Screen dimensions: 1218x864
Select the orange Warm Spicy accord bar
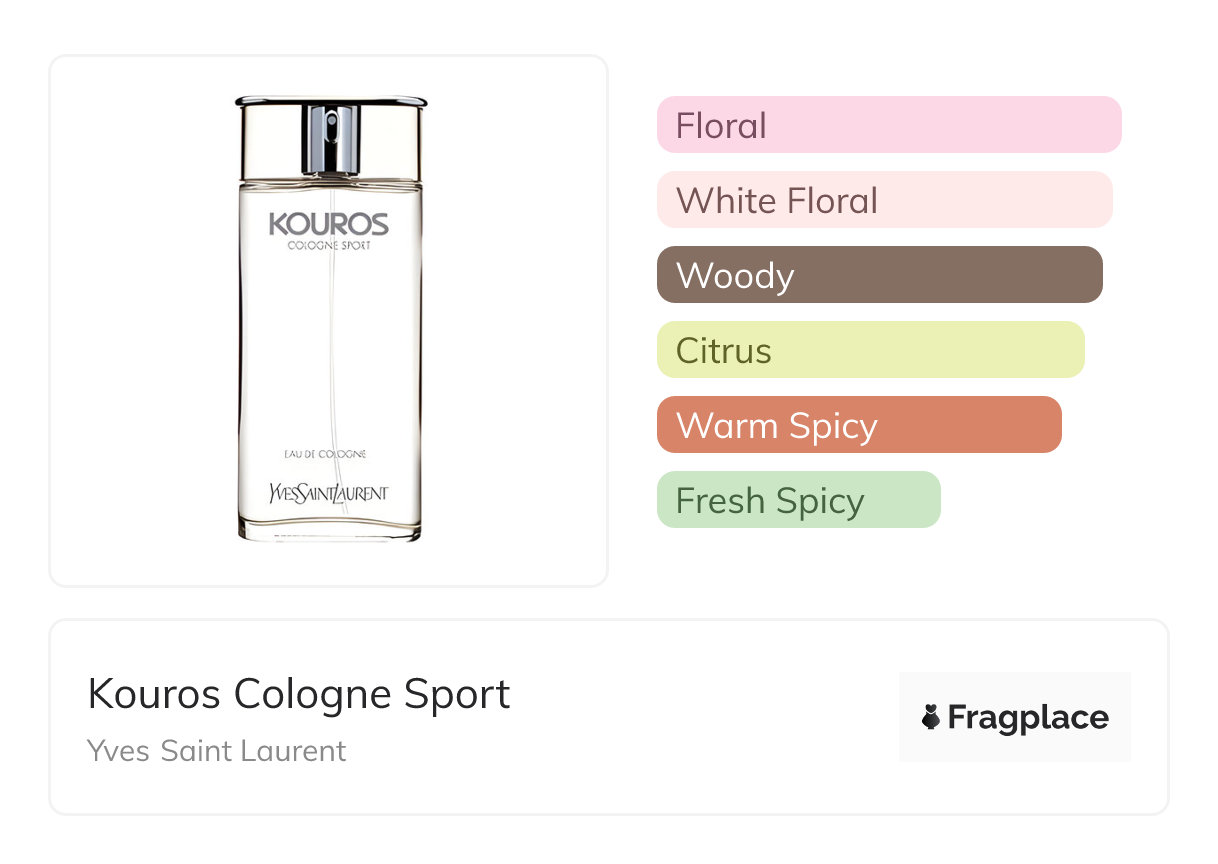tap(858, 425)
